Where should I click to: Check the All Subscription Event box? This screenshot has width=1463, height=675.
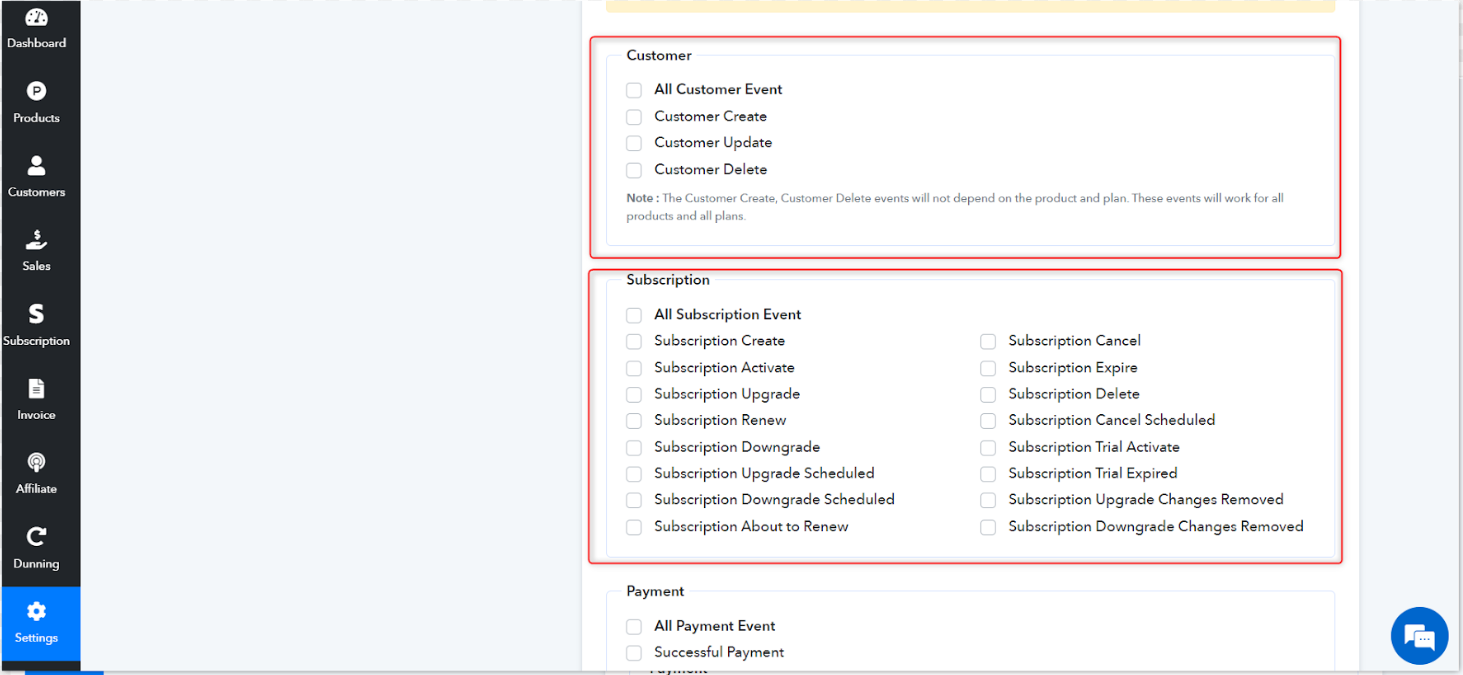click(x=634, y=315)
